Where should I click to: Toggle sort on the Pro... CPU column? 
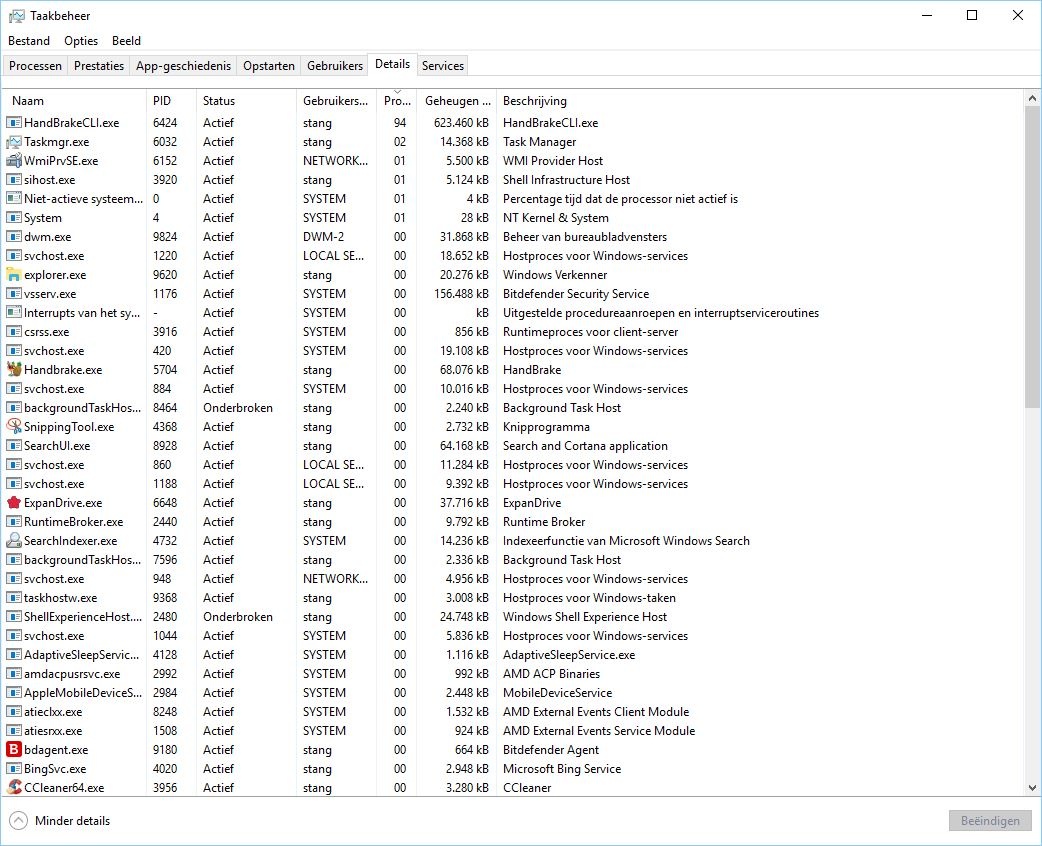coord(397,101)
